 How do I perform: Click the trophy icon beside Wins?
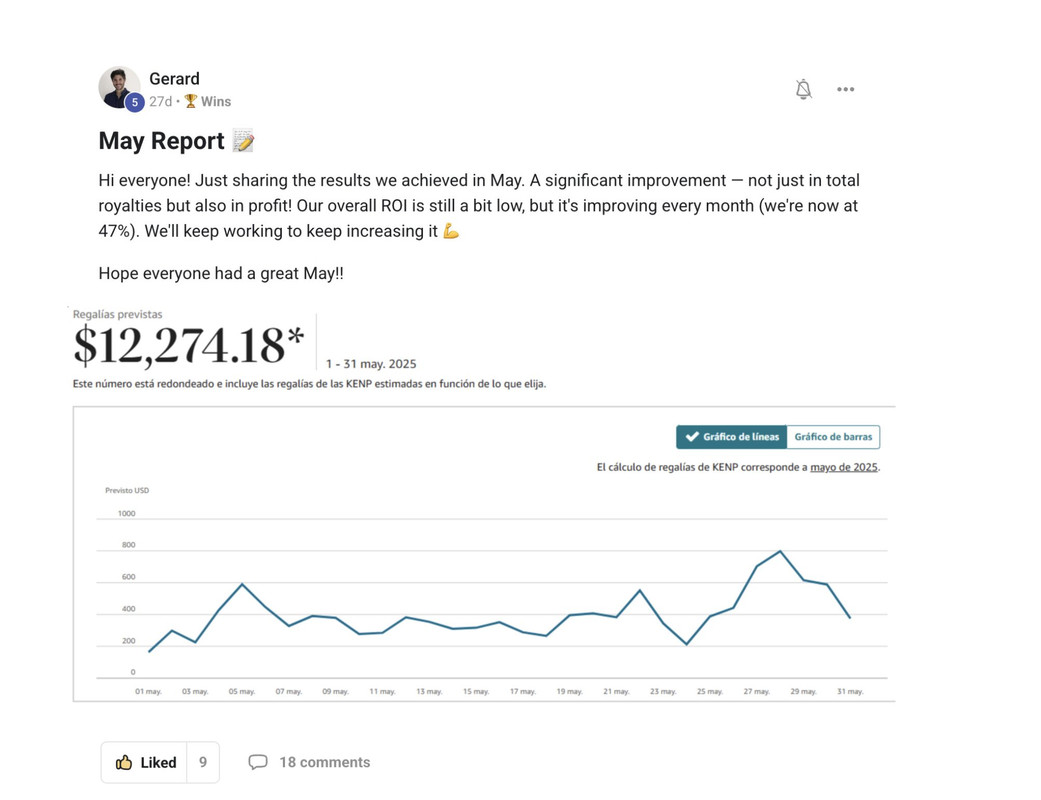click(x=191, y=101)
